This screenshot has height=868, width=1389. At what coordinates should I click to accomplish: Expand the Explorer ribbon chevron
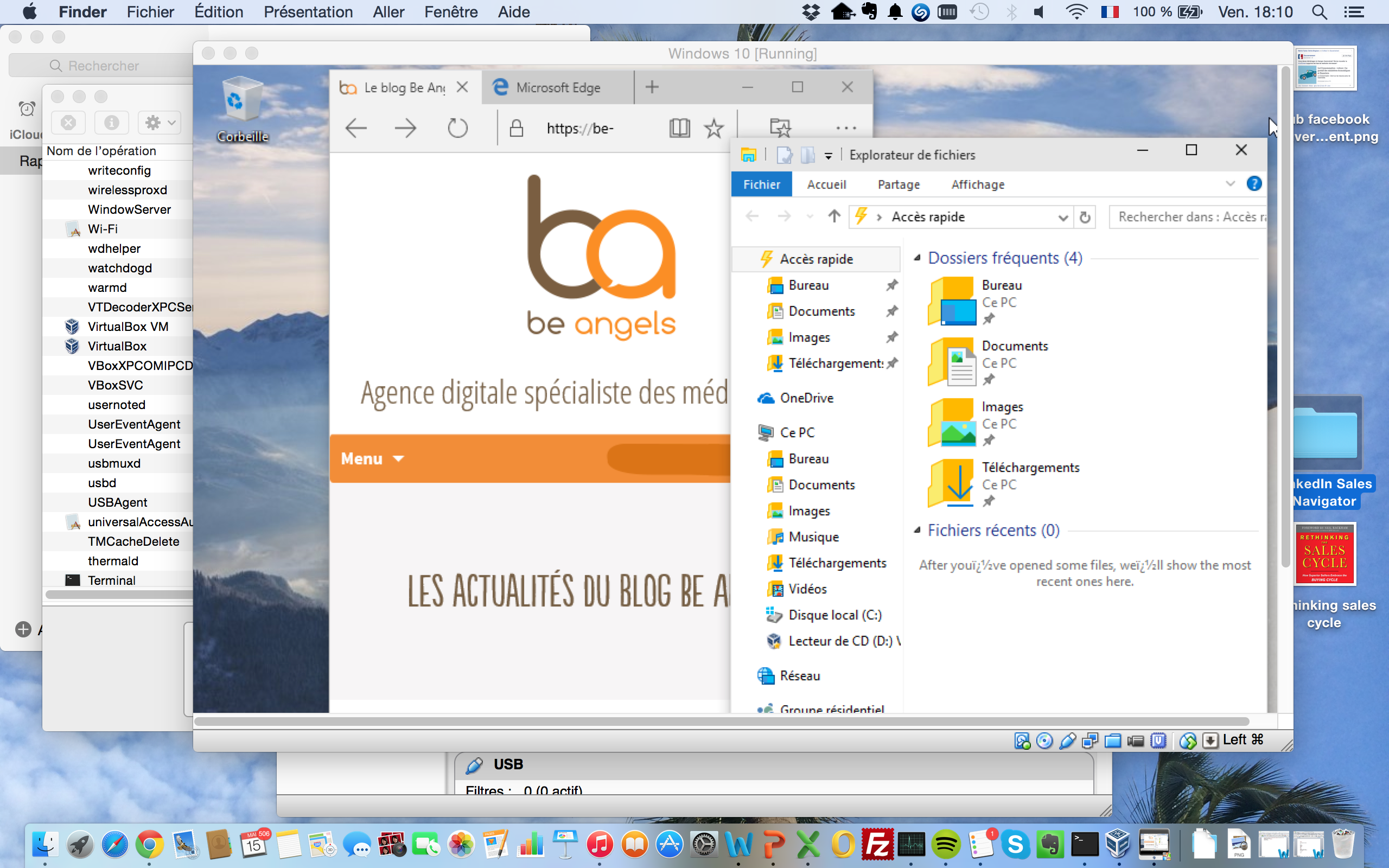1230,184
